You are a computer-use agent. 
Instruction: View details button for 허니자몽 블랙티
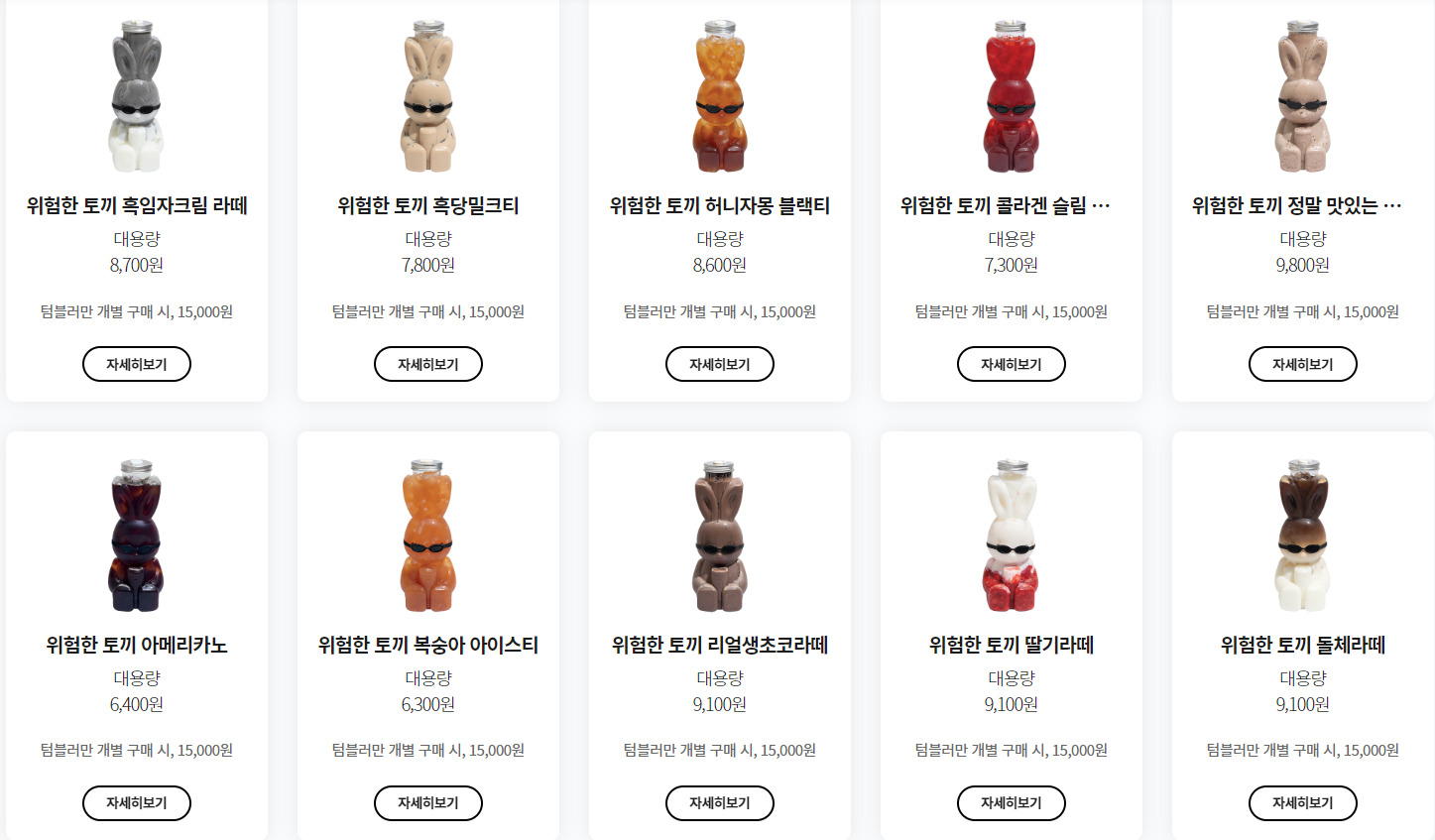click(x=719, y=364)
